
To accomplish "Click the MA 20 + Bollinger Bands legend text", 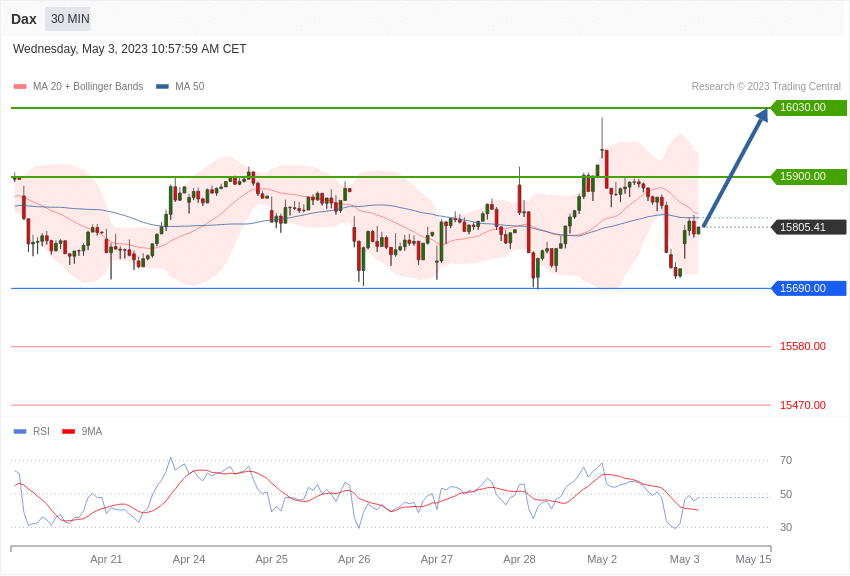I will coord(88,87).
